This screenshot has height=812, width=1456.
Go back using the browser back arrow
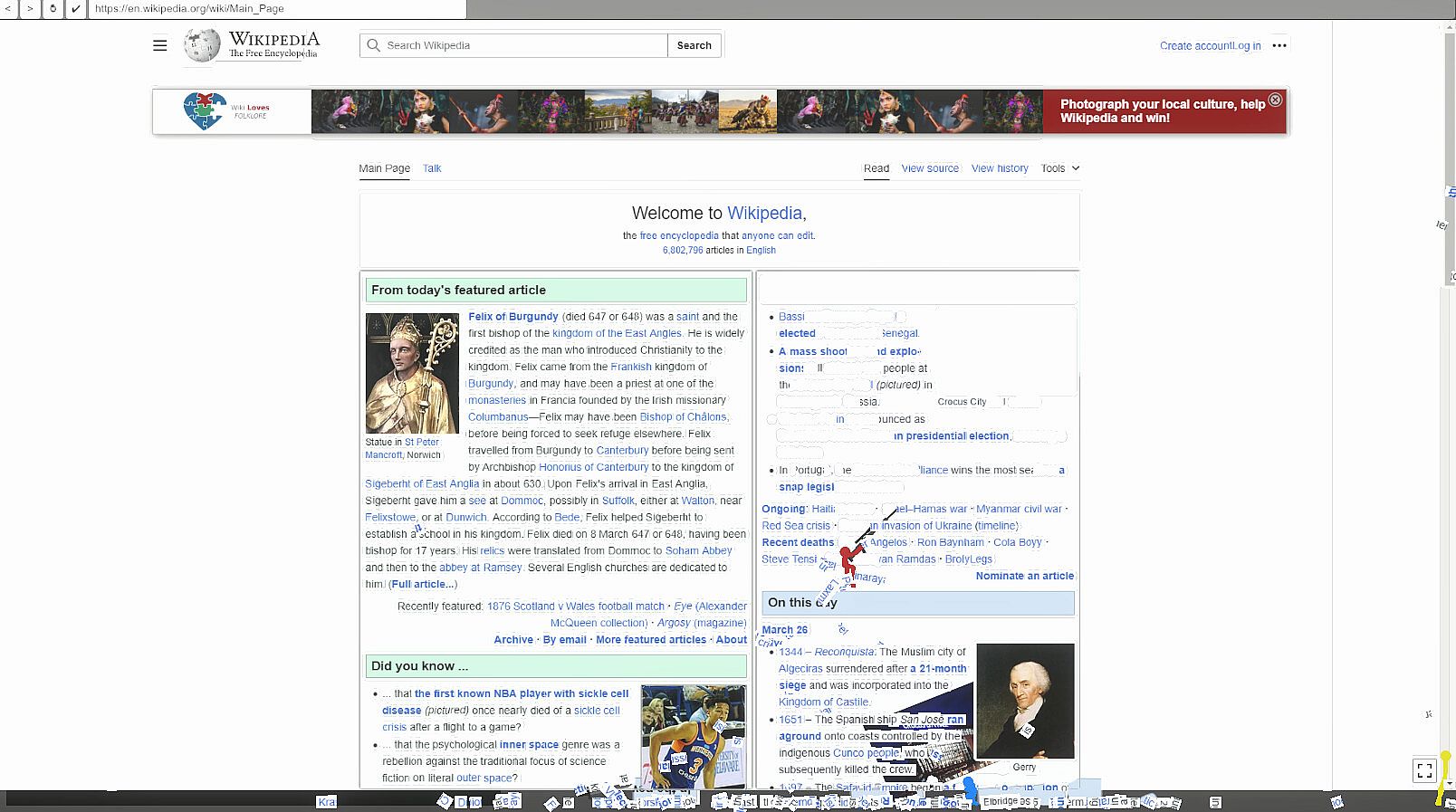tap(9, 8)
